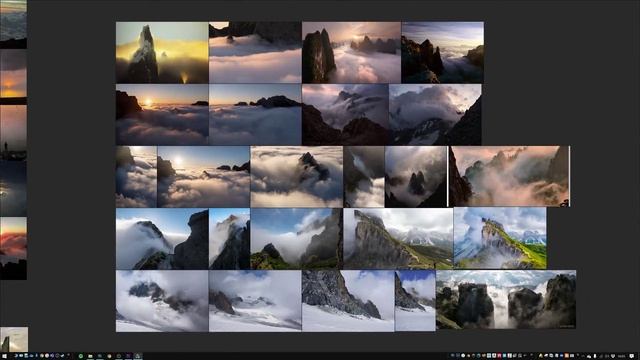
Task: Select small pinnacle in grey fog image
Action: click(x=416, y=177)
